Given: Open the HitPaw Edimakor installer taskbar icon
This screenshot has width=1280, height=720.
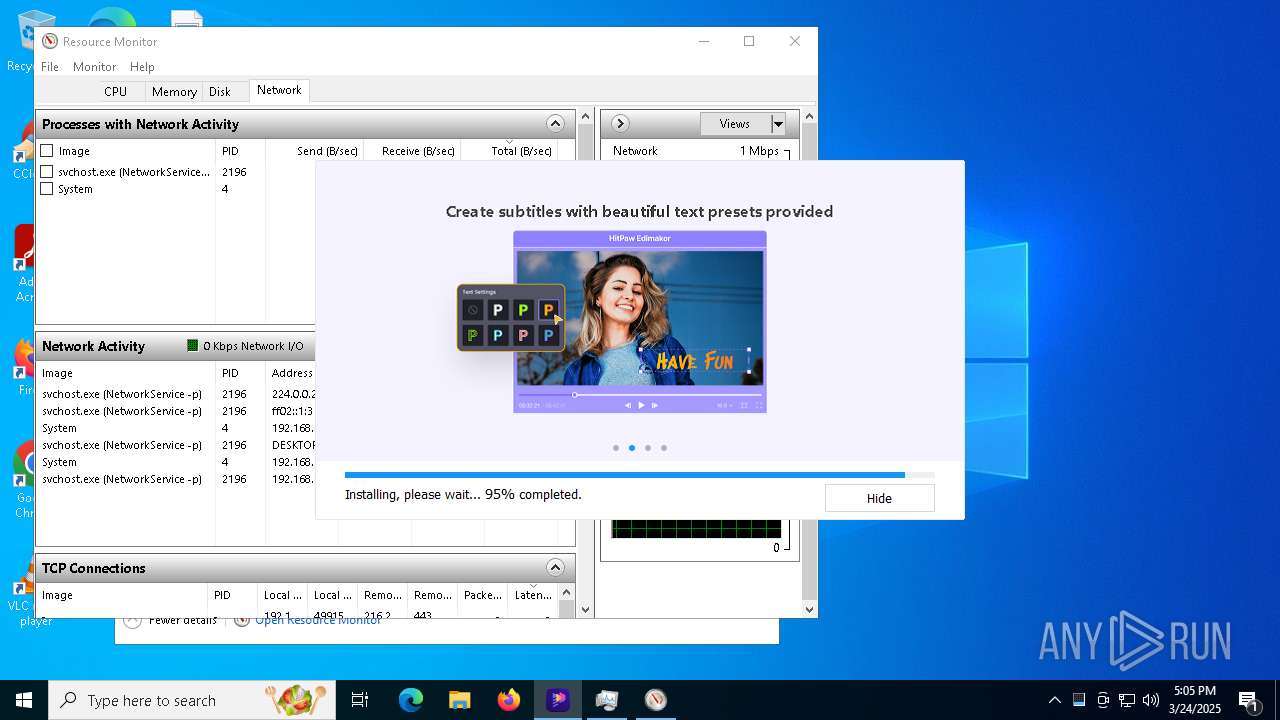Looking at the screenshot, I should (x=557, y=700).
